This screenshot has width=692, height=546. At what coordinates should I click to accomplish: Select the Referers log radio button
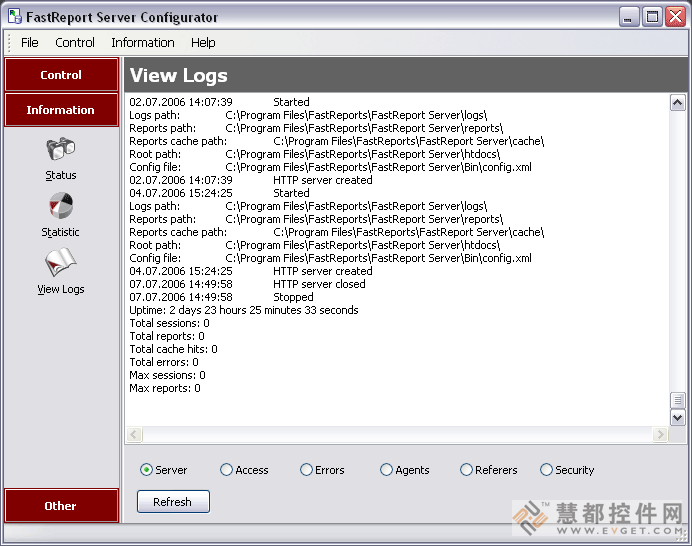[466, 470]
